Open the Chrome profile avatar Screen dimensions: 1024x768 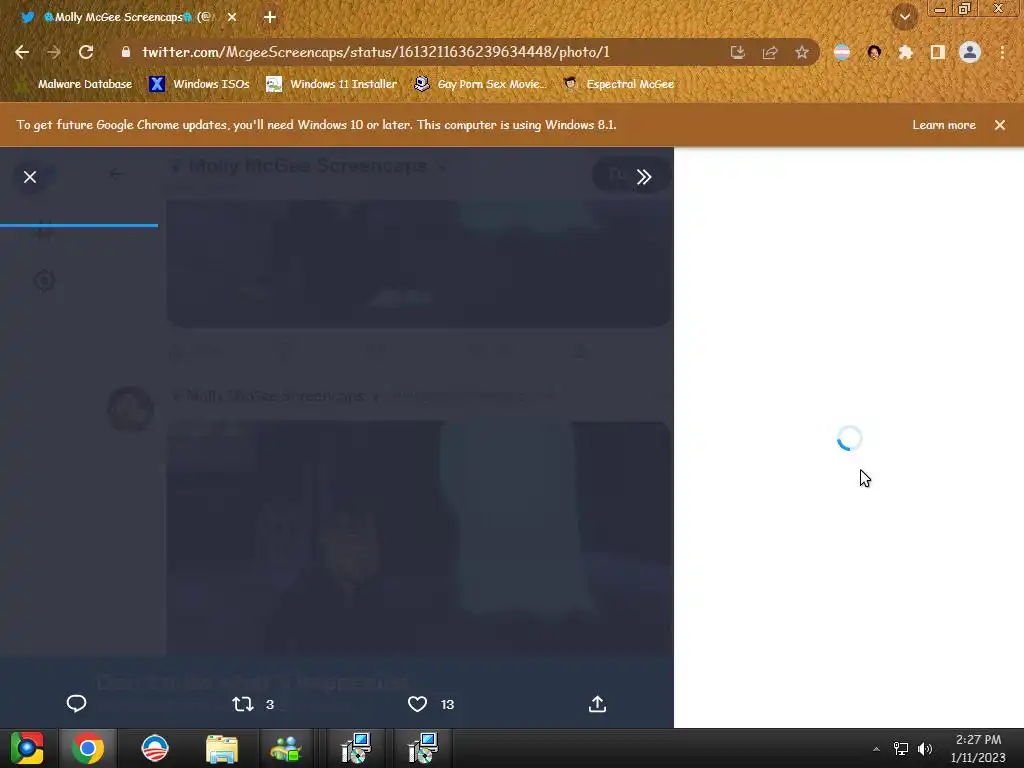pos(970,52)
